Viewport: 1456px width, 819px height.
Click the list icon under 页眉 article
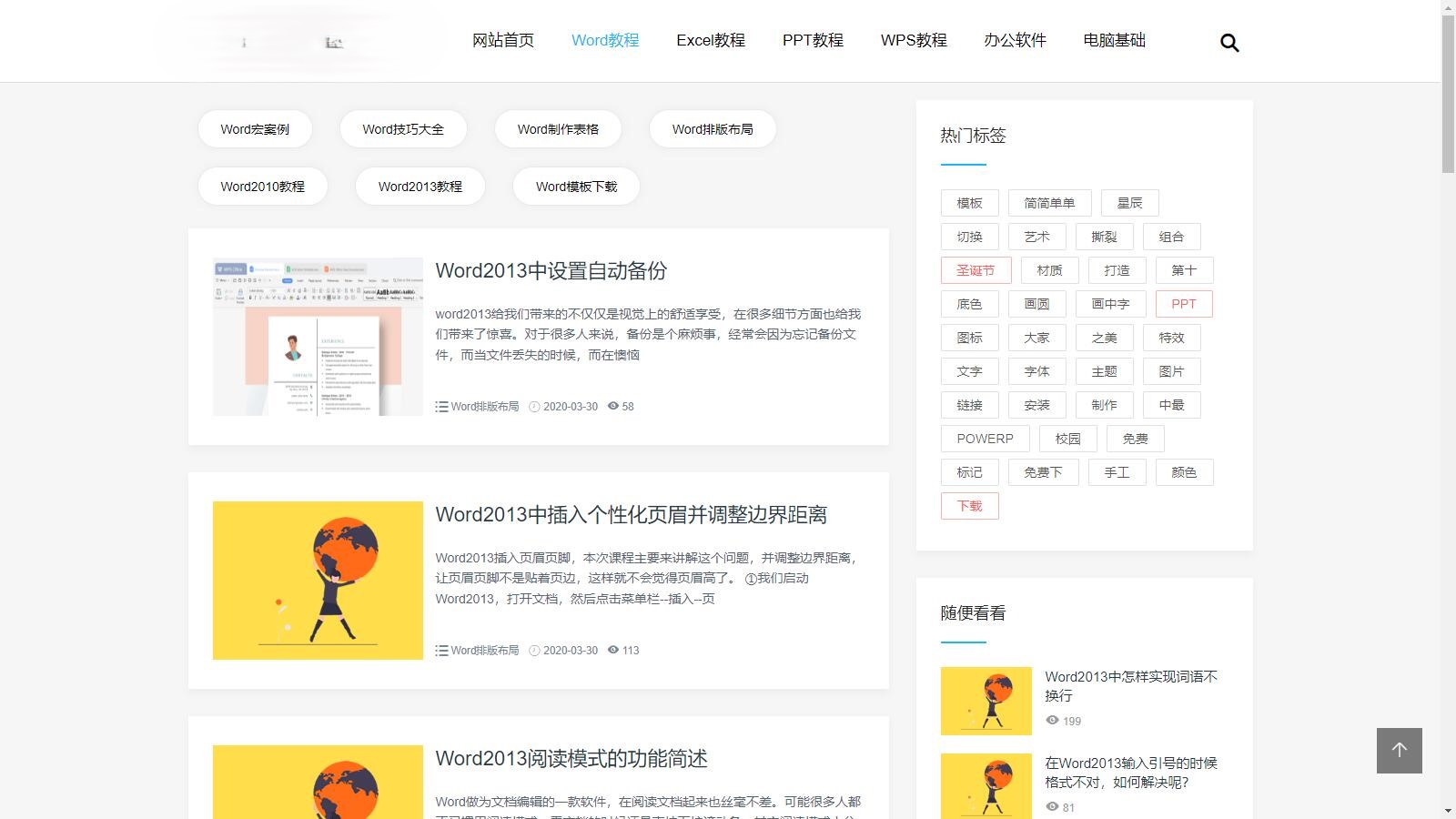(x=441, y=651)
